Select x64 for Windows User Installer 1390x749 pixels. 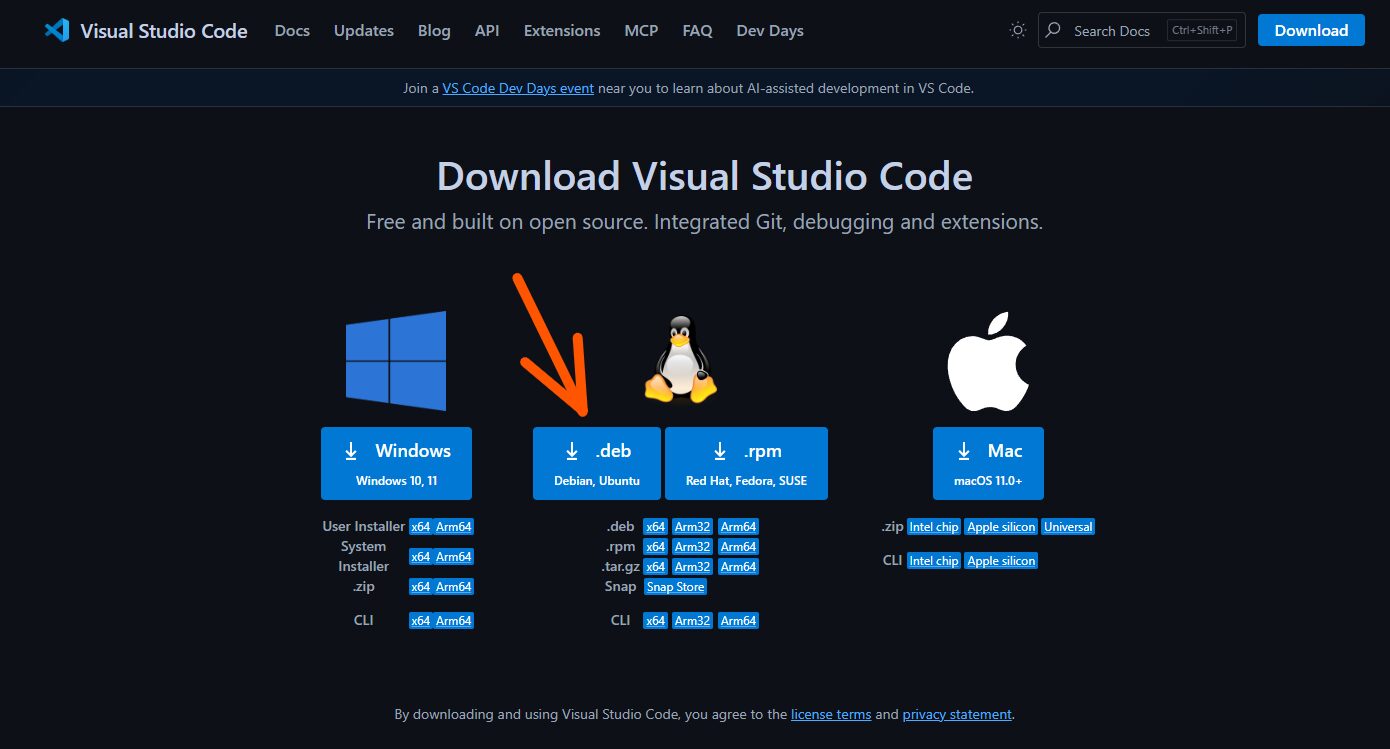click(420, 527)
